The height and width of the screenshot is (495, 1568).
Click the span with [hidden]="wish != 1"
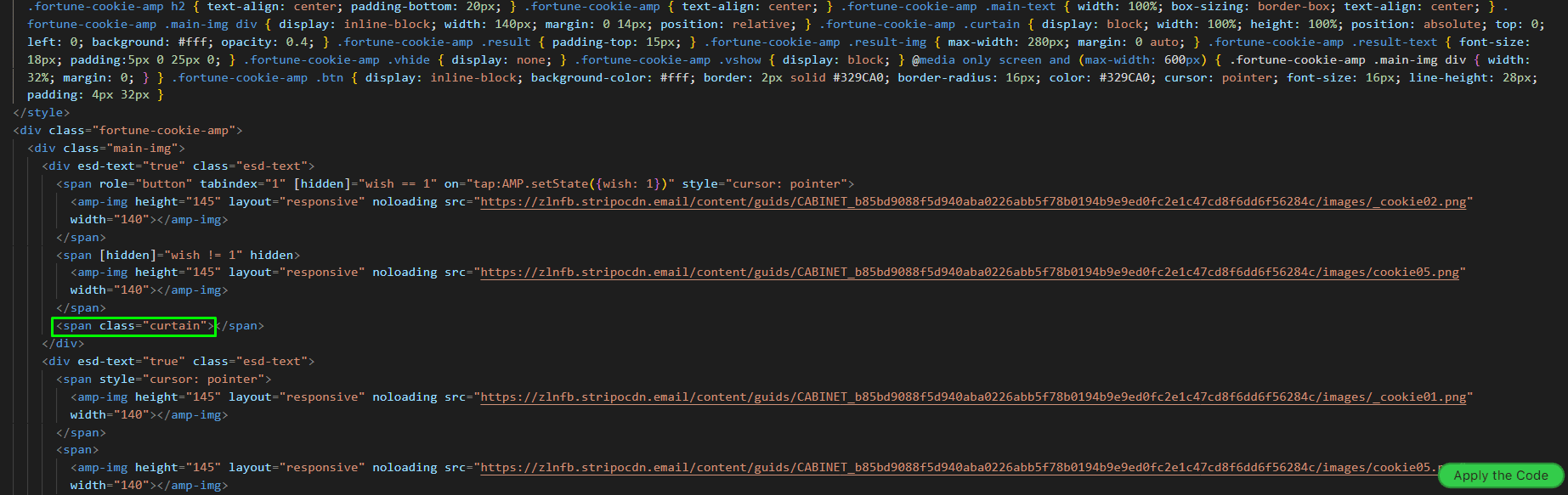pos(178,255)
